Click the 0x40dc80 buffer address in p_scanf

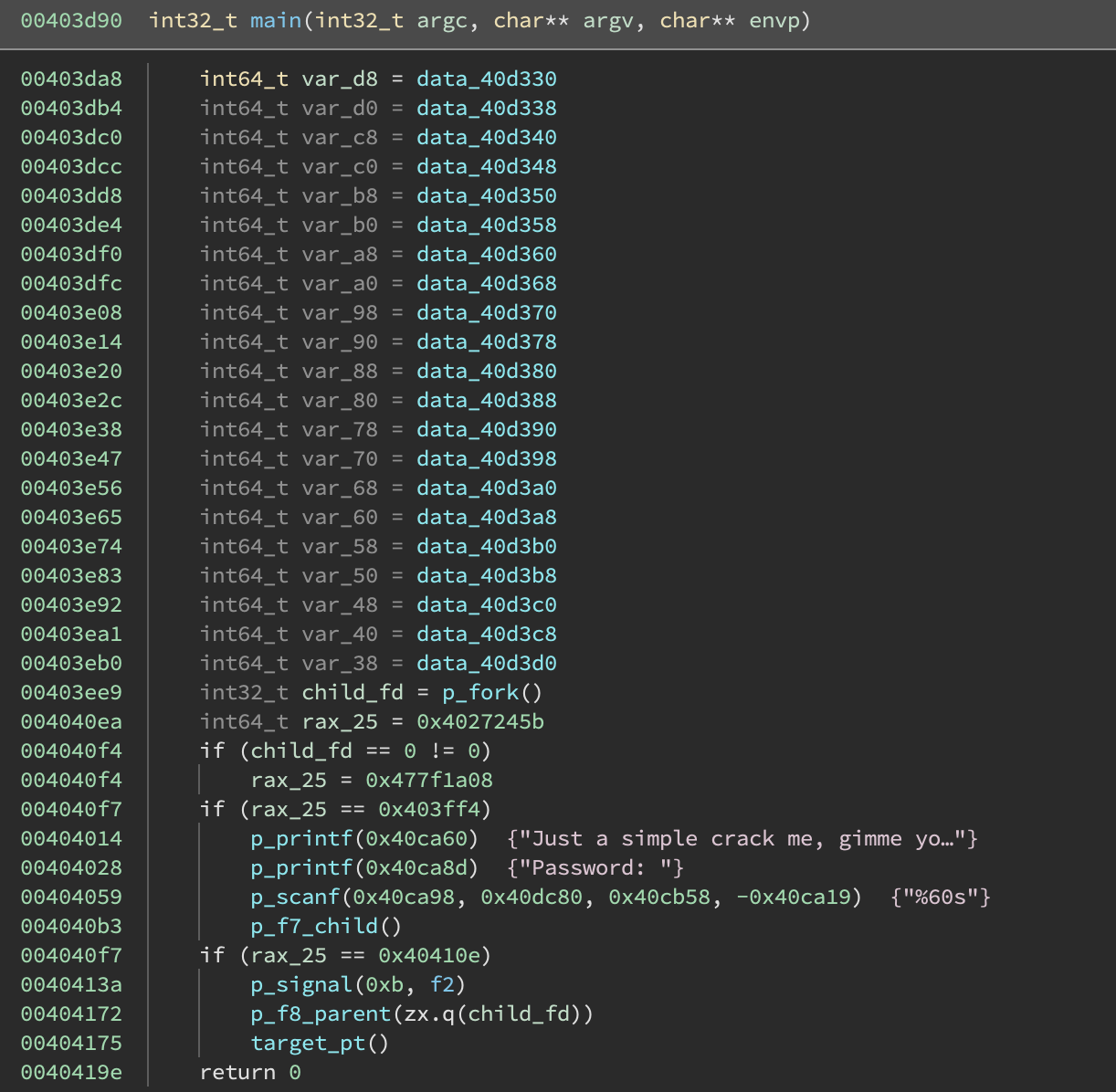click(x=532, y=897)
